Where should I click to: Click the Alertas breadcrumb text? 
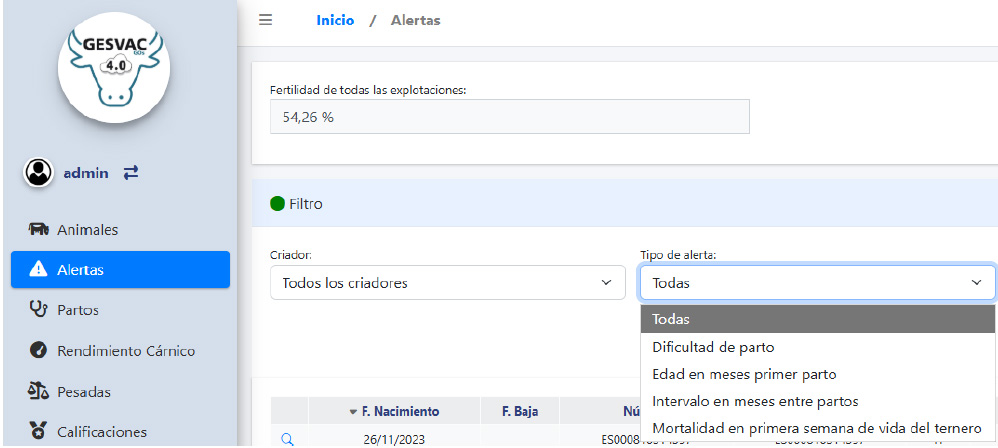point(415,20)
